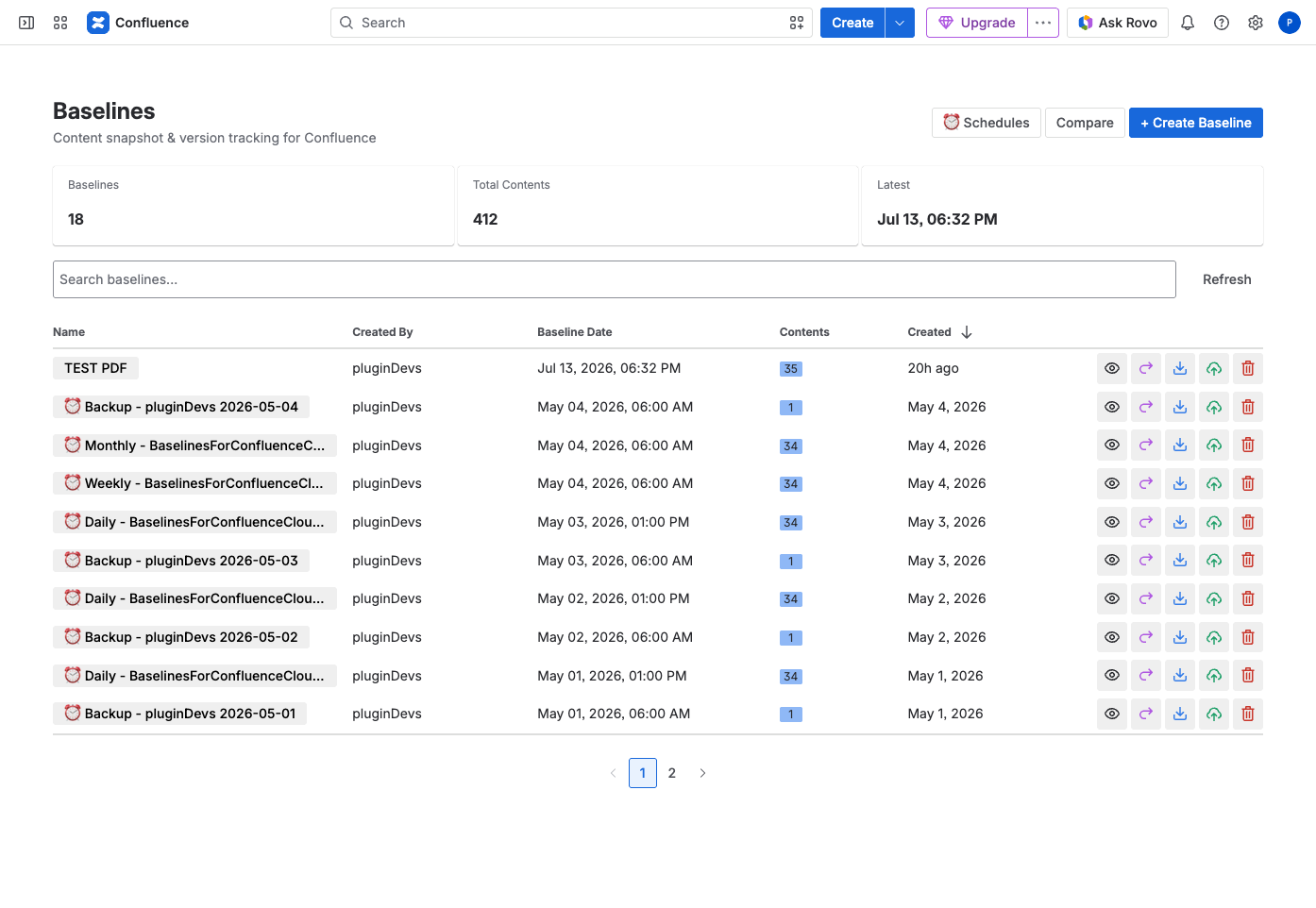View Backup - pluginDevs 2026-05-03 baseline

pos(1112,560)
